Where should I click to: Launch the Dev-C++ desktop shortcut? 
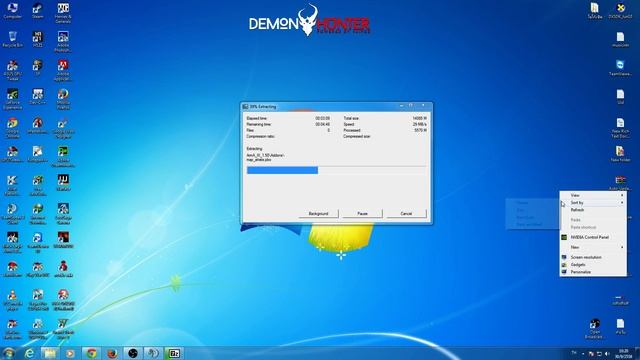[x=38, y=97]
